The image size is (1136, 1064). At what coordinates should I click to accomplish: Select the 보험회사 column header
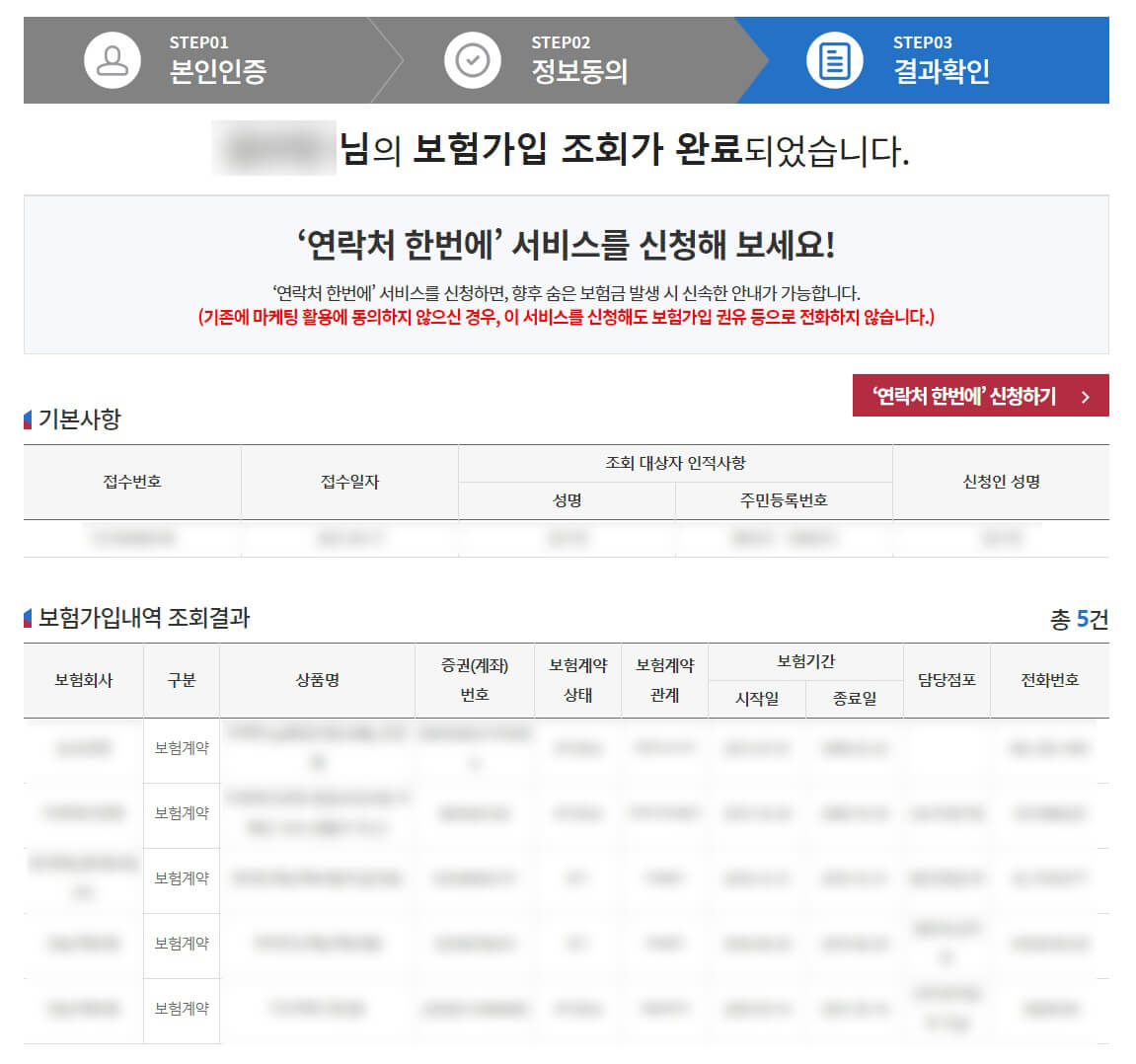[84, 680]
